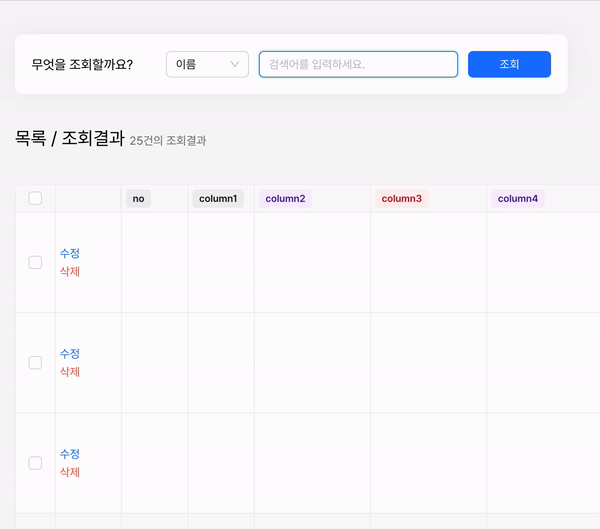Viewport: 600px width, 529px height.
Task: Focus the 검색어를 입력하세요 search field
Action: (x=358, y=64)
